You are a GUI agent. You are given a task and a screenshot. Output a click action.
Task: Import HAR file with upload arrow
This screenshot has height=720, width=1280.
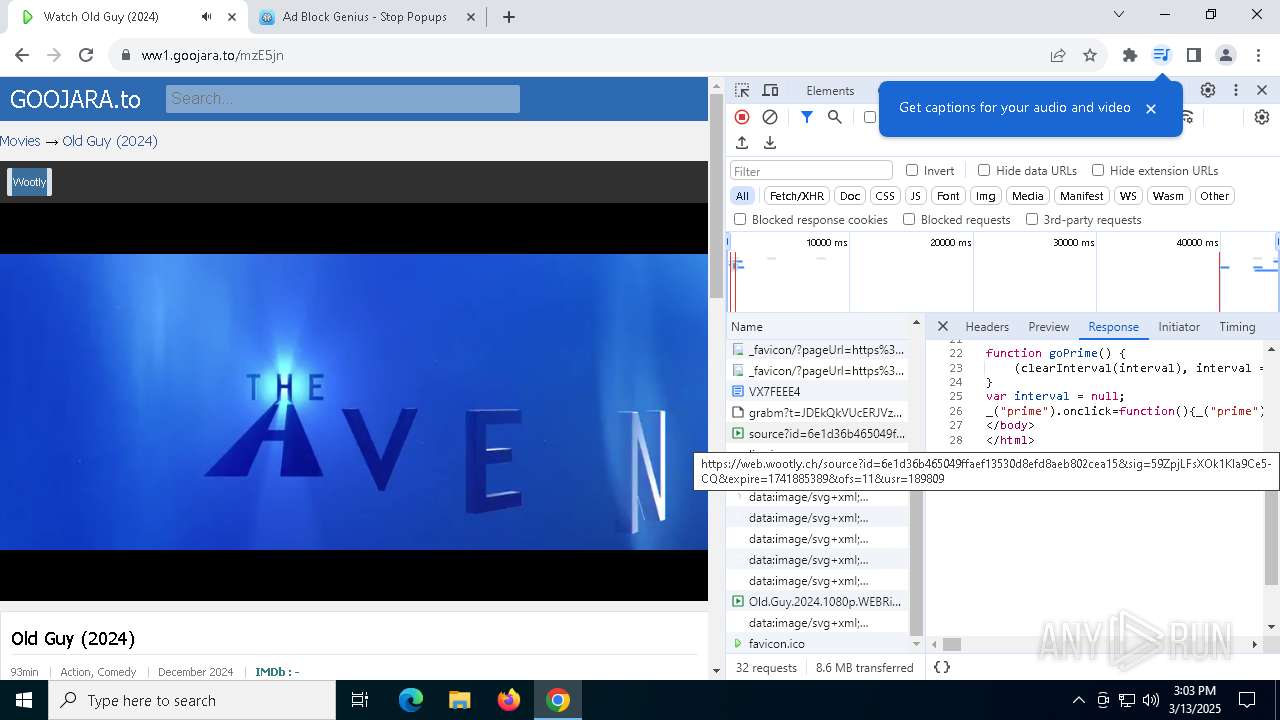click(x=742, y=143)
